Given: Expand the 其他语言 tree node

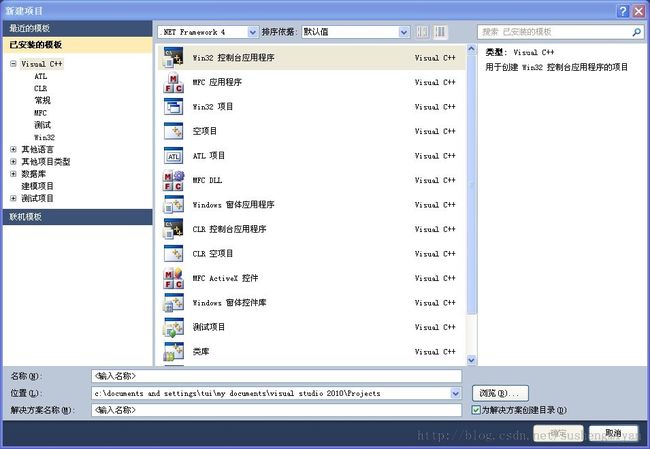Looking at the screenshot, I should [x=13, y=149].
